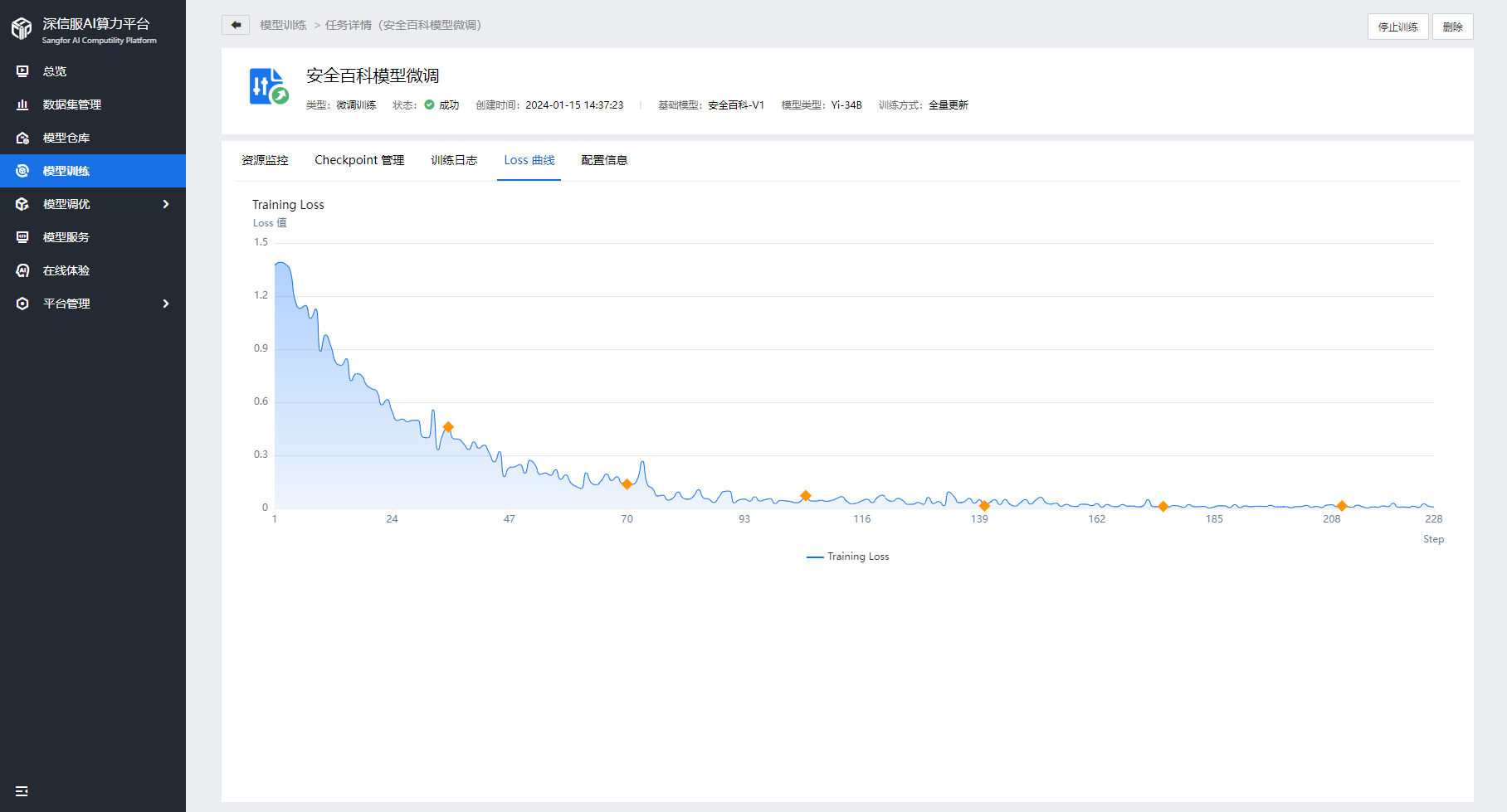Screen dimensions: 1507x812
Task: Expand the 模型调优 submenu chevron
Action: 166,204
